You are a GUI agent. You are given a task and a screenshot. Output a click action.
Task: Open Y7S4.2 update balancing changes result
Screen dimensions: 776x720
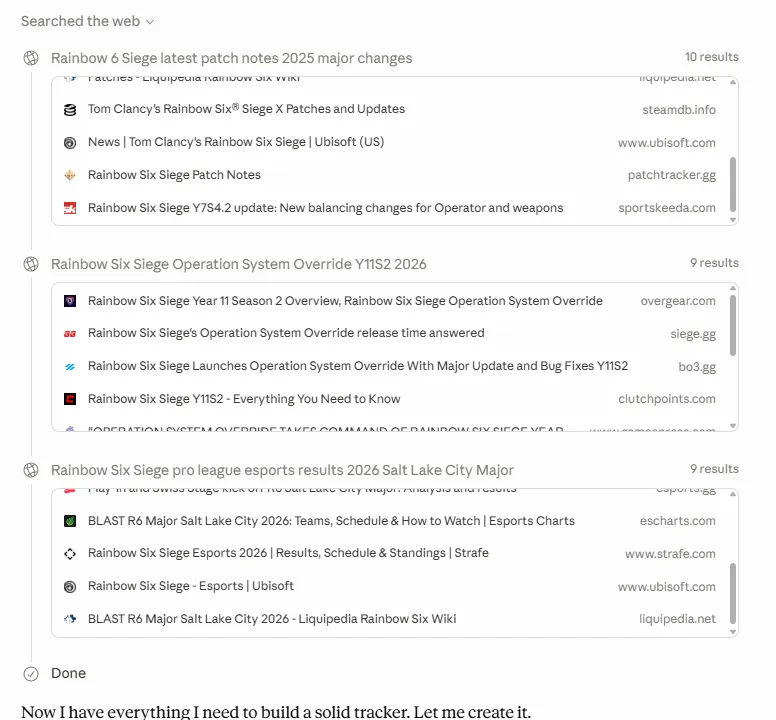tap(326, 208)
